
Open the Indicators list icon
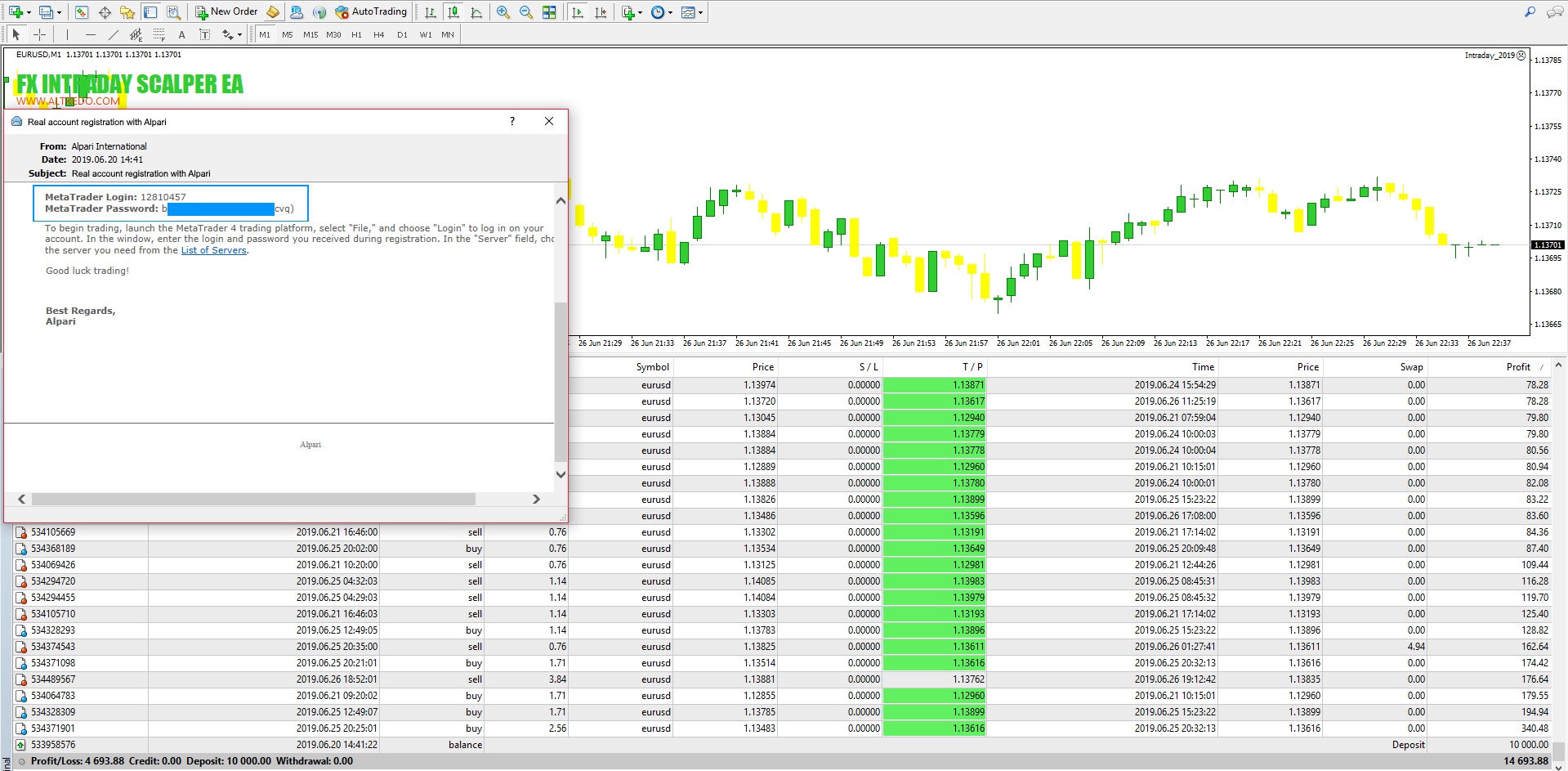pyautogui.click(x=628, y=12)
